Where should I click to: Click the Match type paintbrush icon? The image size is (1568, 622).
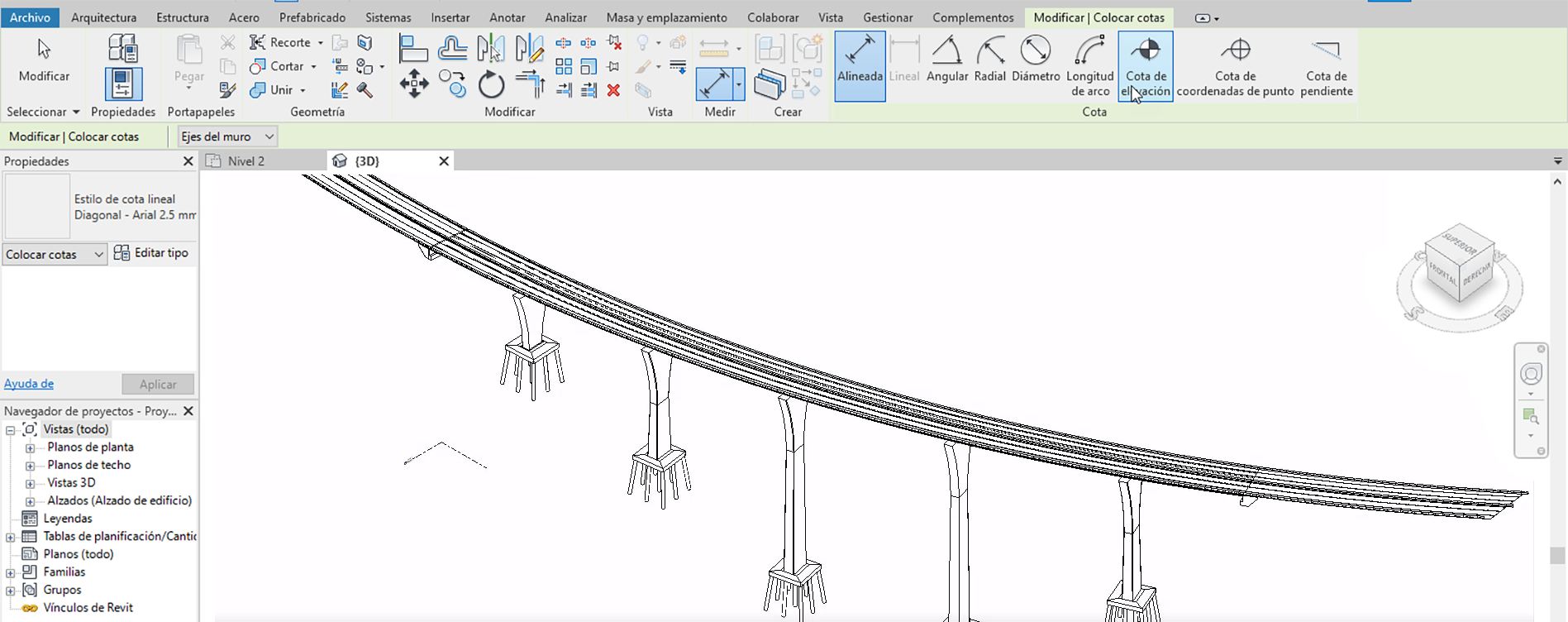point(227,90)
